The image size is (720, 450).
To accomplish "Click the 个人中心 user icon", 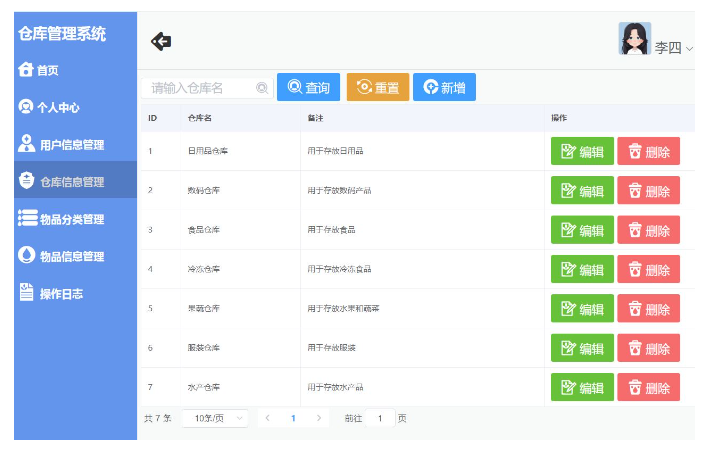I will coord(26,107).
